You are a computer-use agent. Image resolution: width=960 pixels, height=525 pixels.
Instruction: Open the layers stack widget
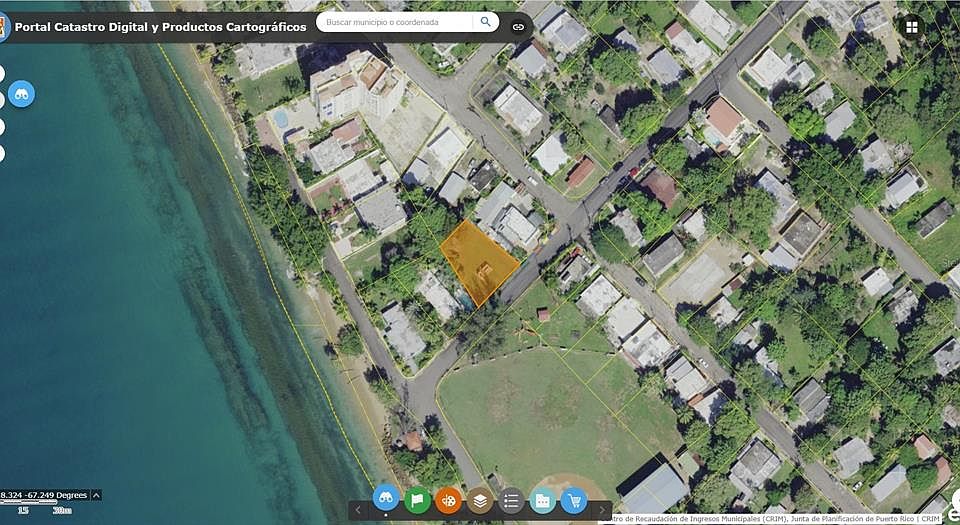point(480,498)
